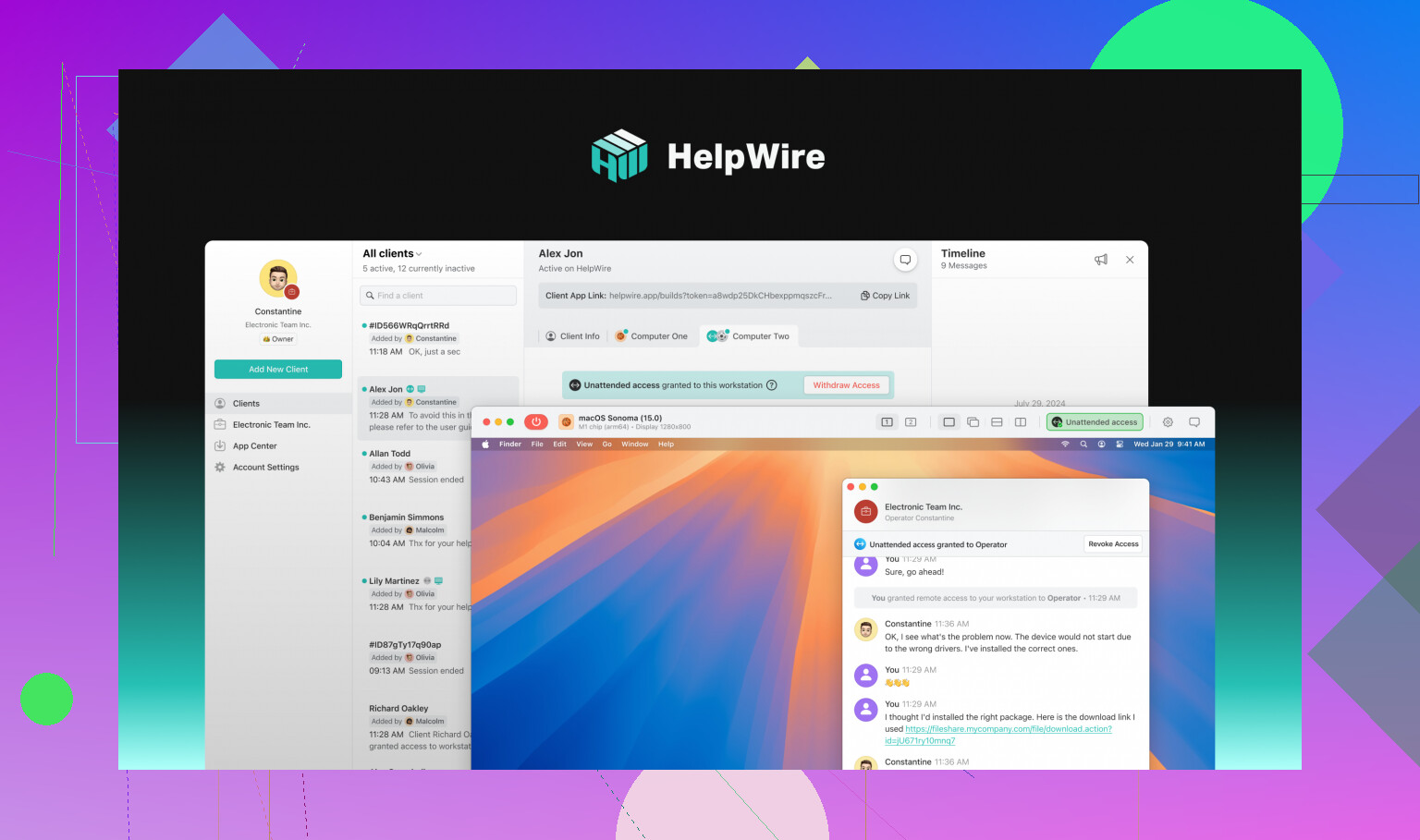Switch to the Client Info tab

tap(572, 336)
